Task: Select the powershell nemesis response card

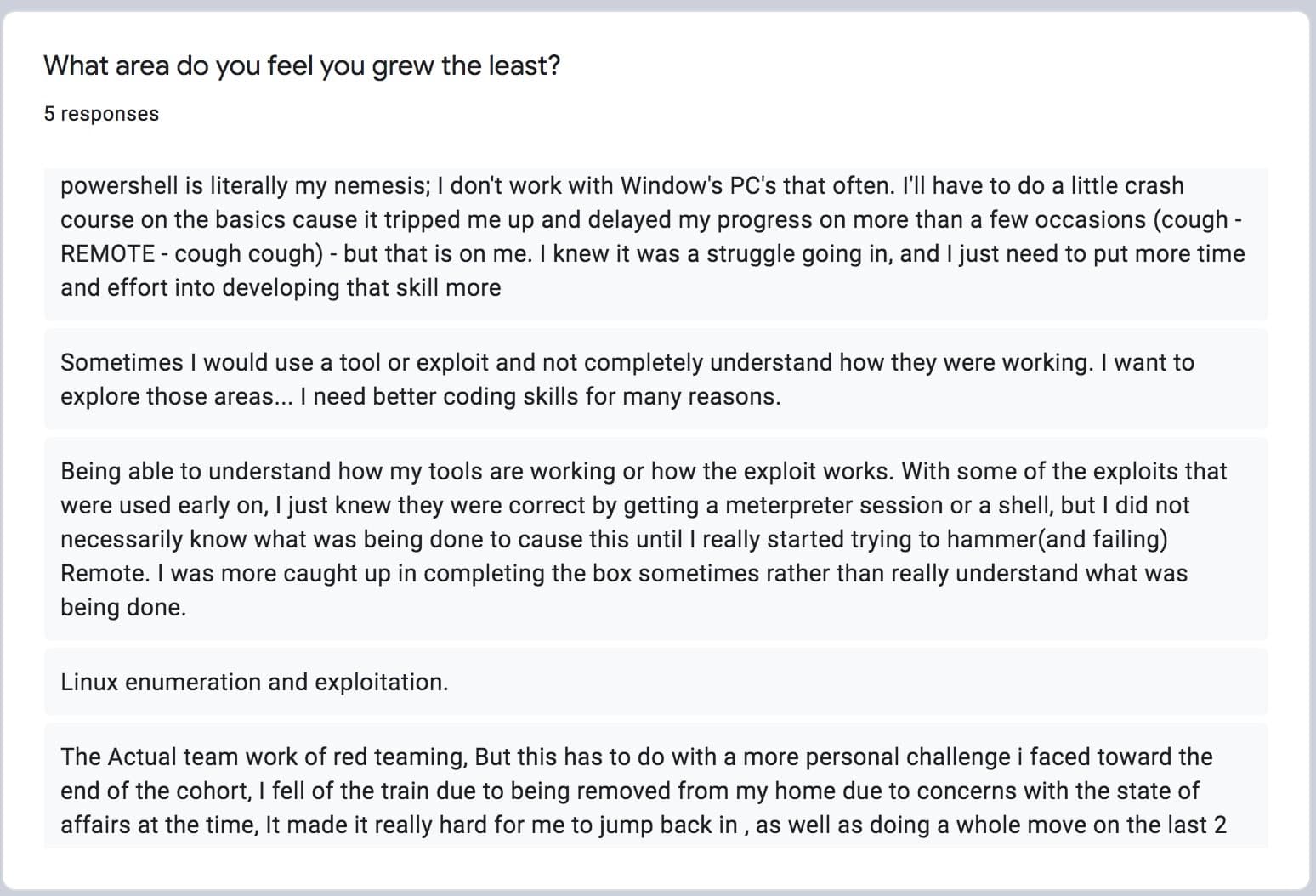Action: click(x=655, y=244)
